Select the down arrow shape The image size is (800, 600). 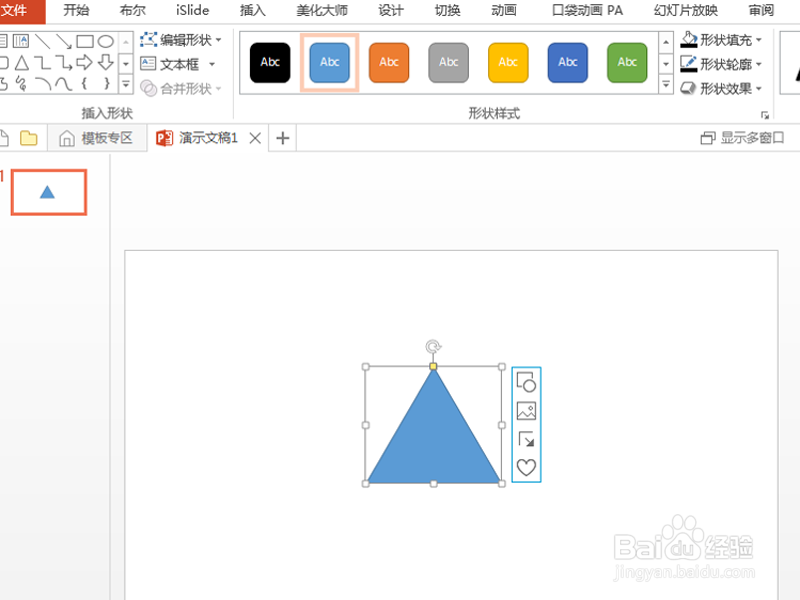coord(106,63)
